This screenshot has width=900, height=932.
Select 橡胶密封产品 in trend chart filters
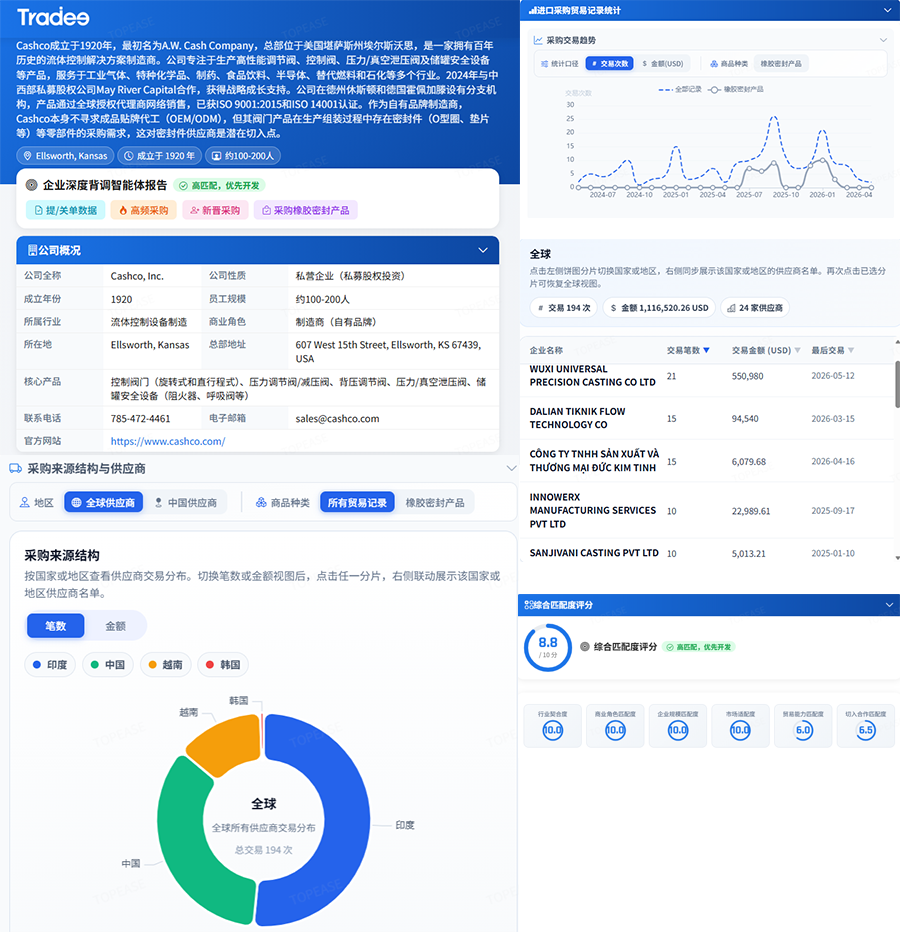point(781,64)
